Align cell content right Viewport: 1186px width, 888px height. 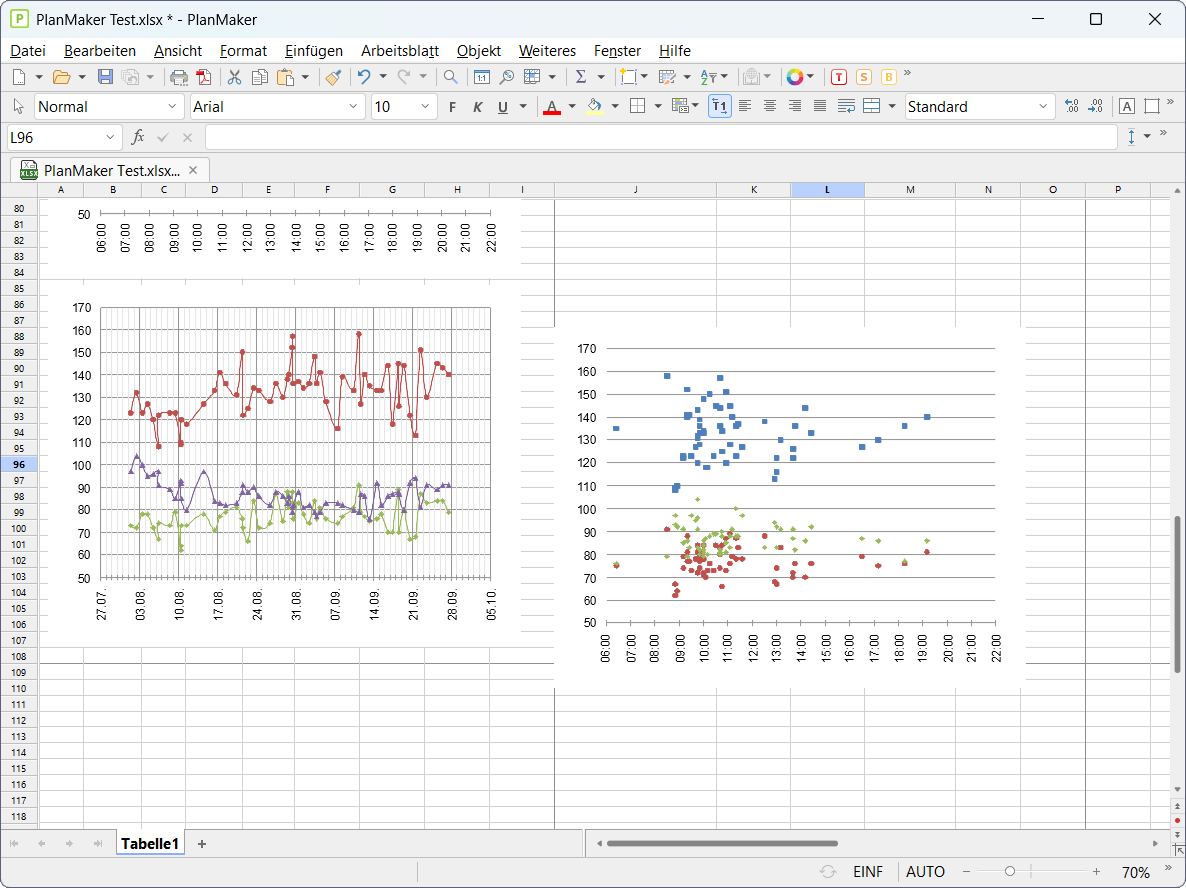(x=795, y=107)
